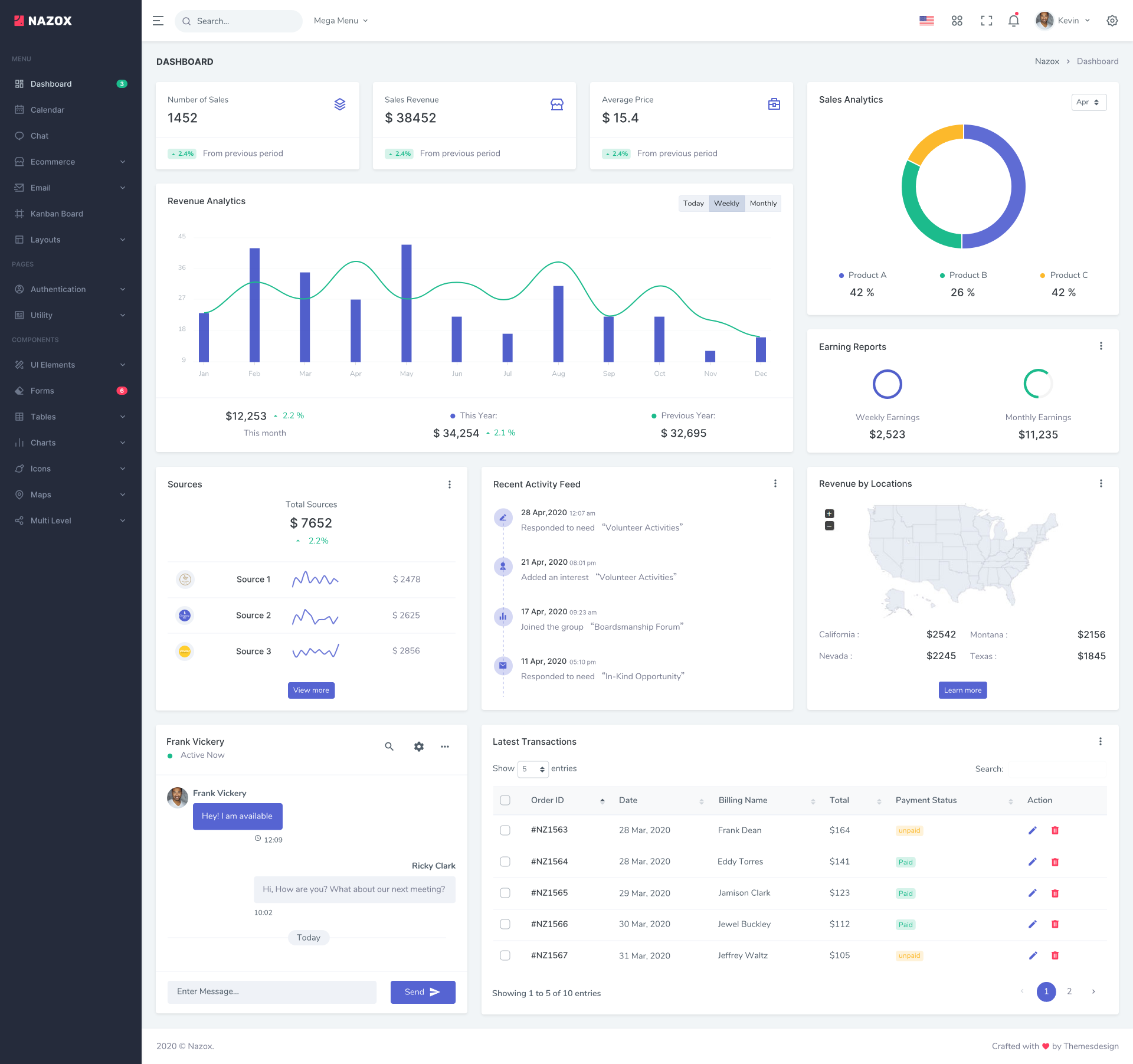Check the box for order #NZ1565
The image size is (1133, 1064).
coord(505,893)
